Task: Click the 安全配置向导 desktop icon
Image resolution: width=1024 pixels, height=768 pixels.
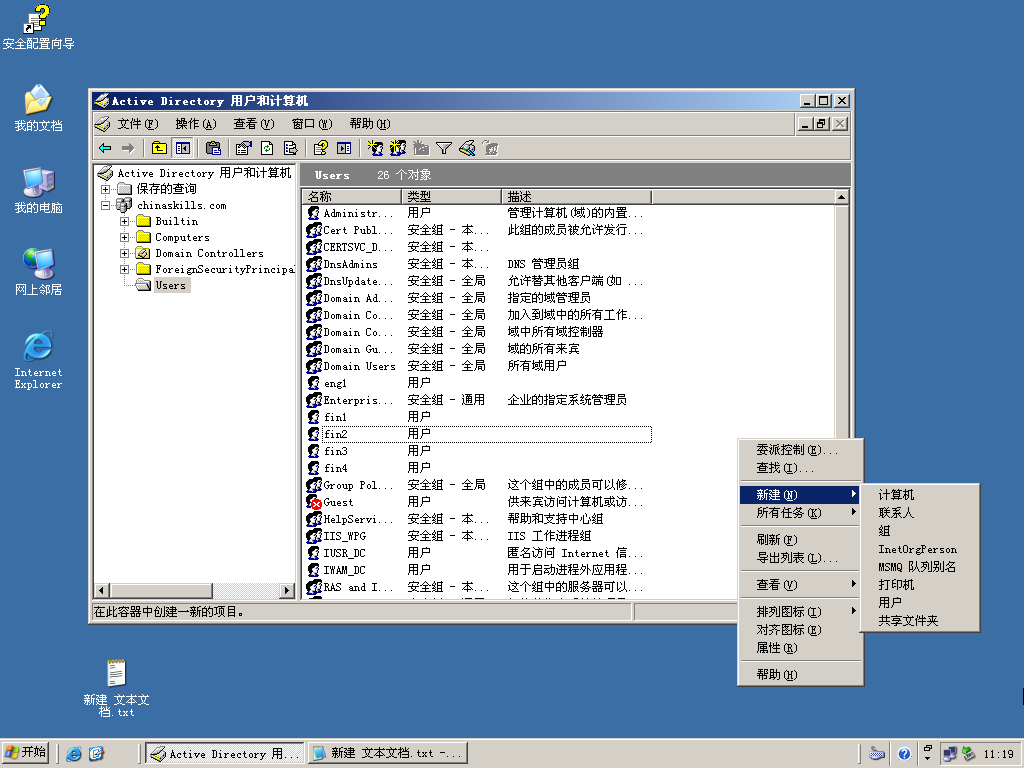Action: (x=38, y=27)
